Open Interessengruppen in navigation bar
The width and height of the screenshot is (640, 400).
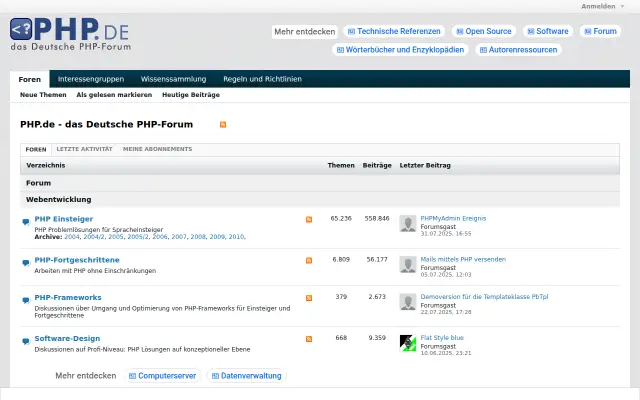tap(91, 79)
